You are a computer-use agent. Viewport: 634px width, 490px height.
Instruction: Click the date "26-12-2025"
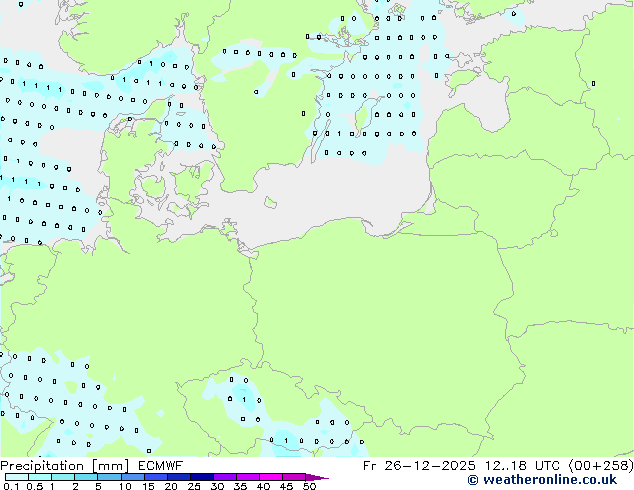tap(430, 466)
